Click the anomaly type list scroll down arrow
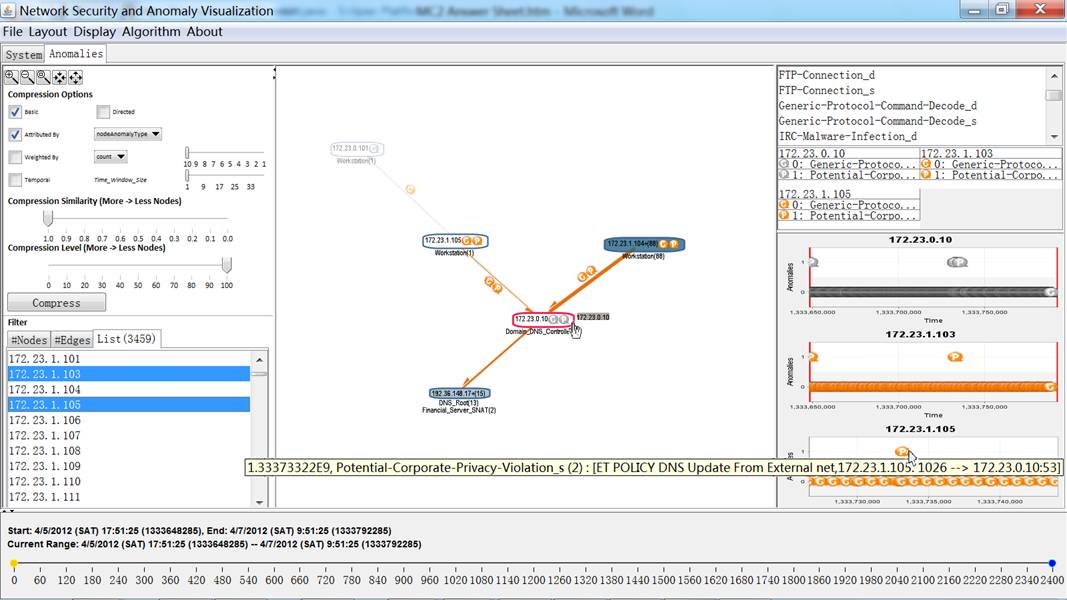The height and width of the screenshot is (600, 1067). 1054,137
